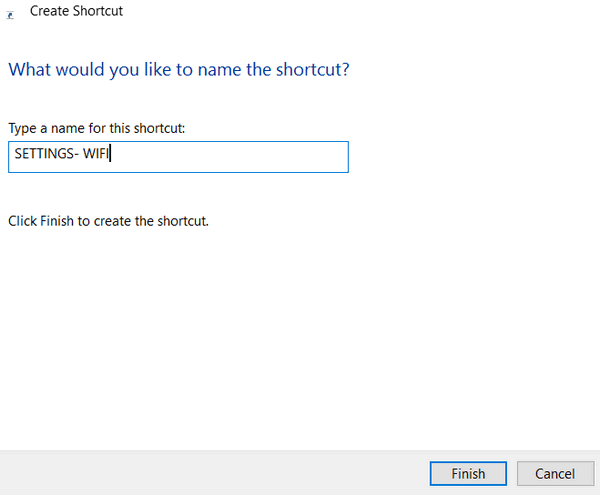Screen dimensions: 600x495
Task: Click the word shortcut? ending the blue heading
Action: 313,70
